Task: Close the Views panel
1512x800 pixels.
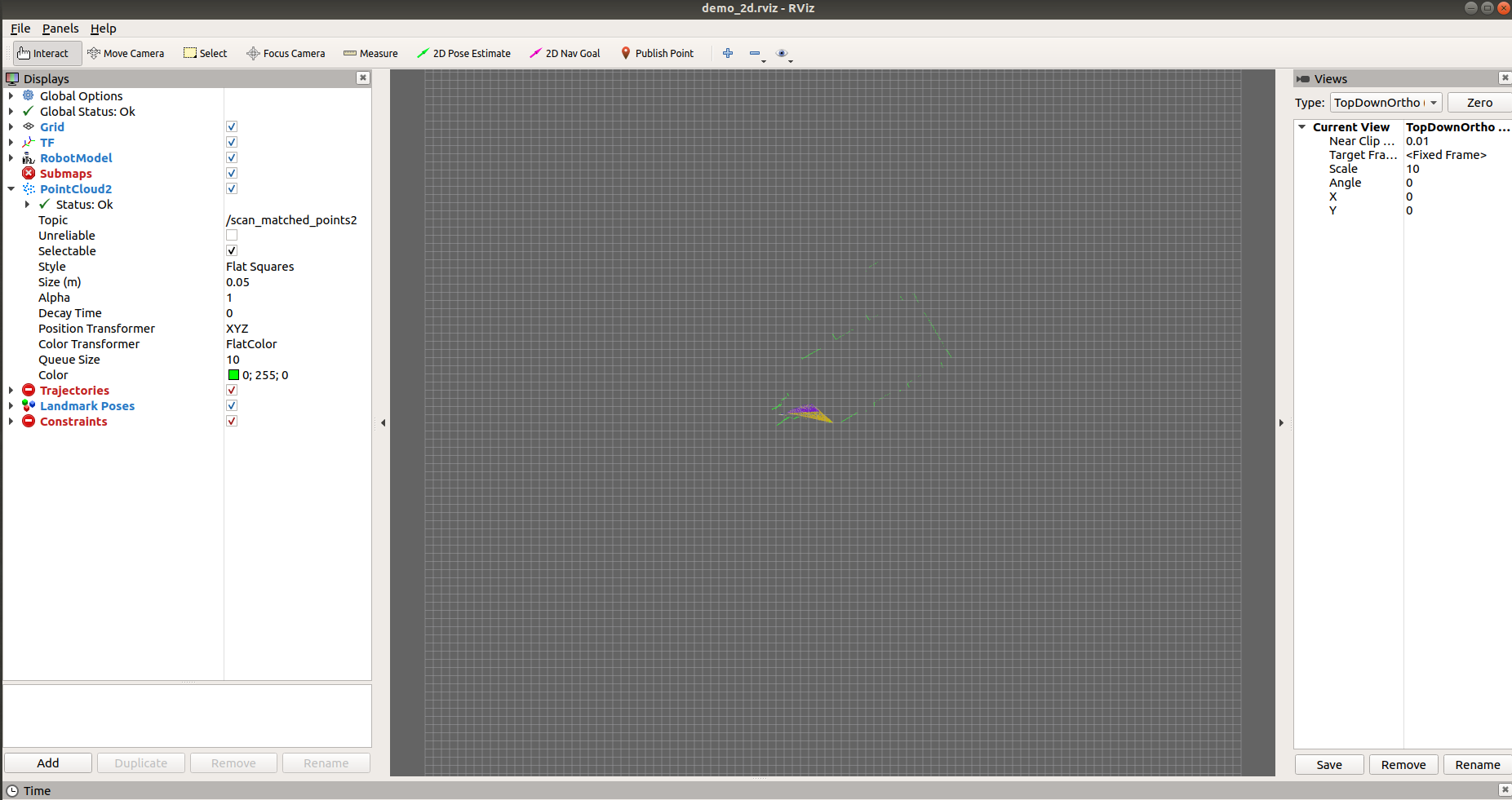Action: coord(1505,77)
